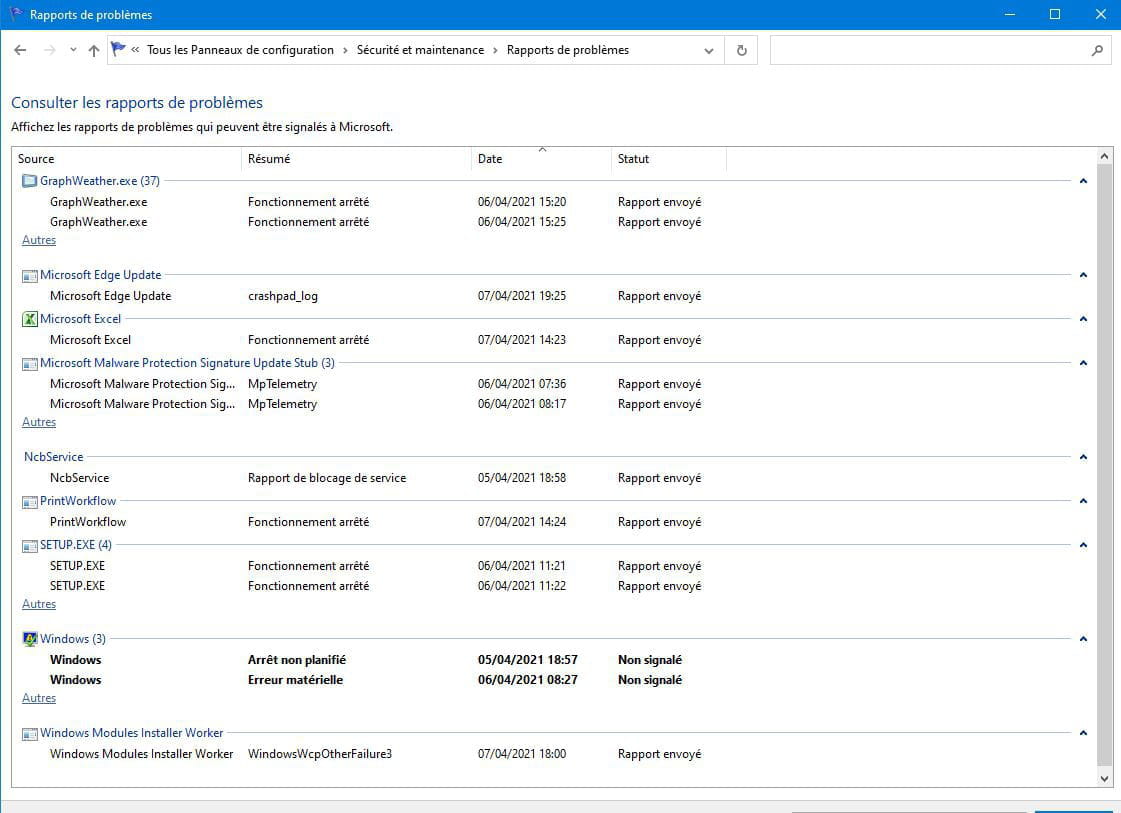This screenshot has width=1121, height=813.
Task: Collapse the SETUP.EXE (4) group
Action: [1083, 545]
